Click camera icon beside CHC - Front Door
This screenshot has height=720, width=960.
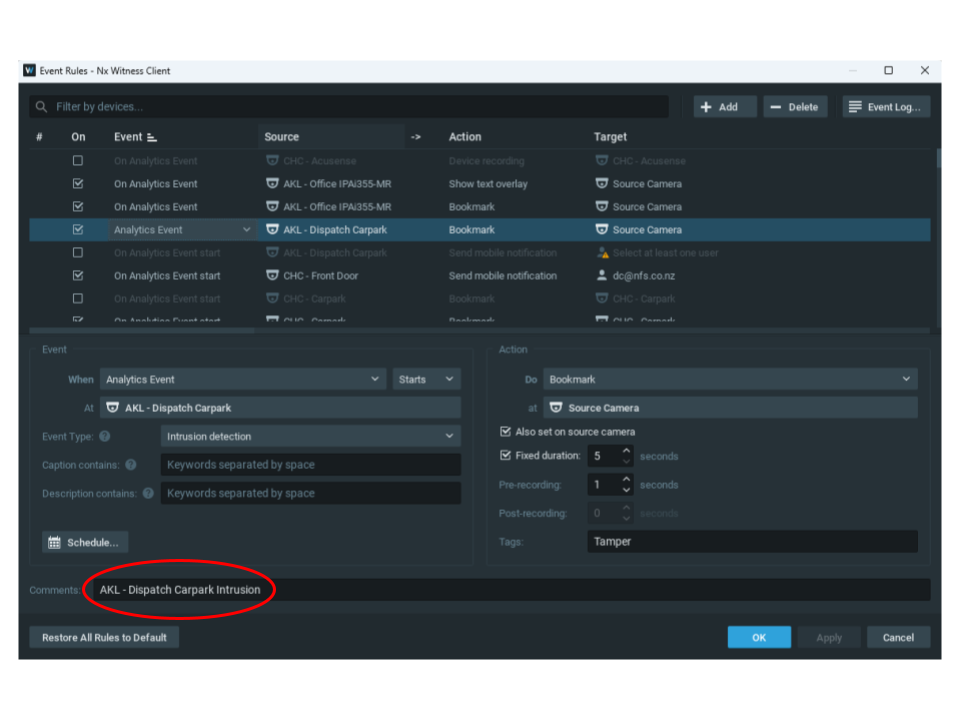[x=272, y=276]
